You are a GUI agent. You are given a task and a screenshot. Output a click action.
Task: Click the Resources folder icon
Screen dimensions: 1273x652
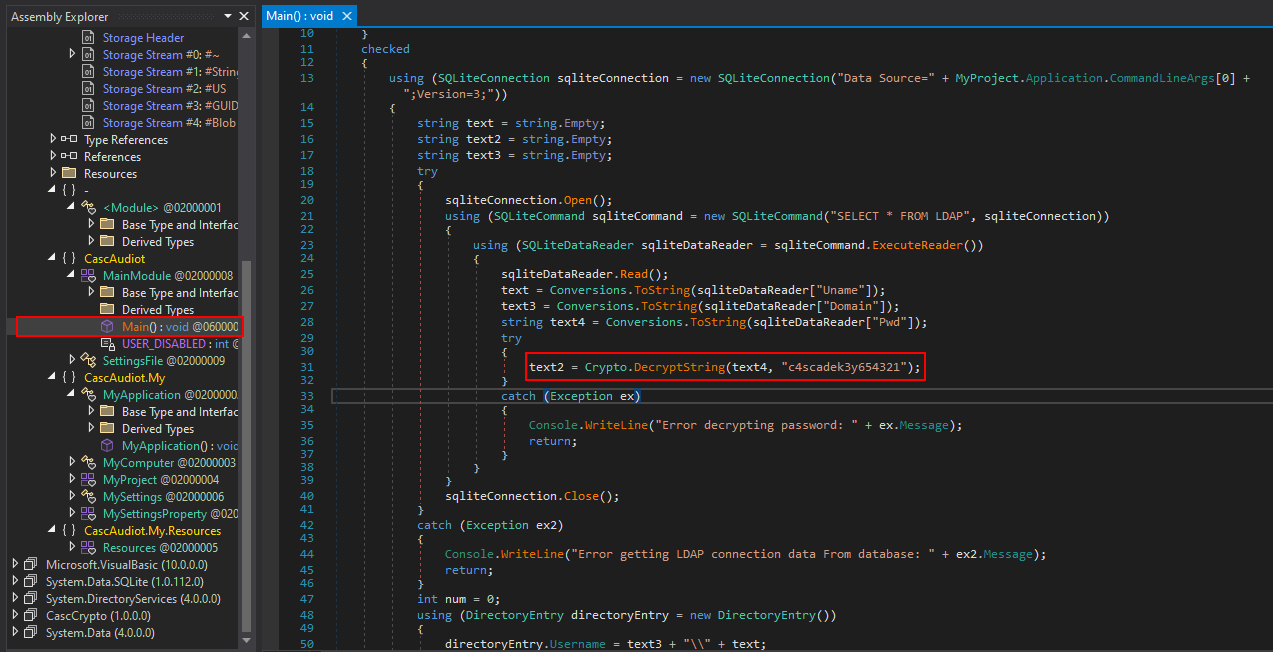click(69, 174)
